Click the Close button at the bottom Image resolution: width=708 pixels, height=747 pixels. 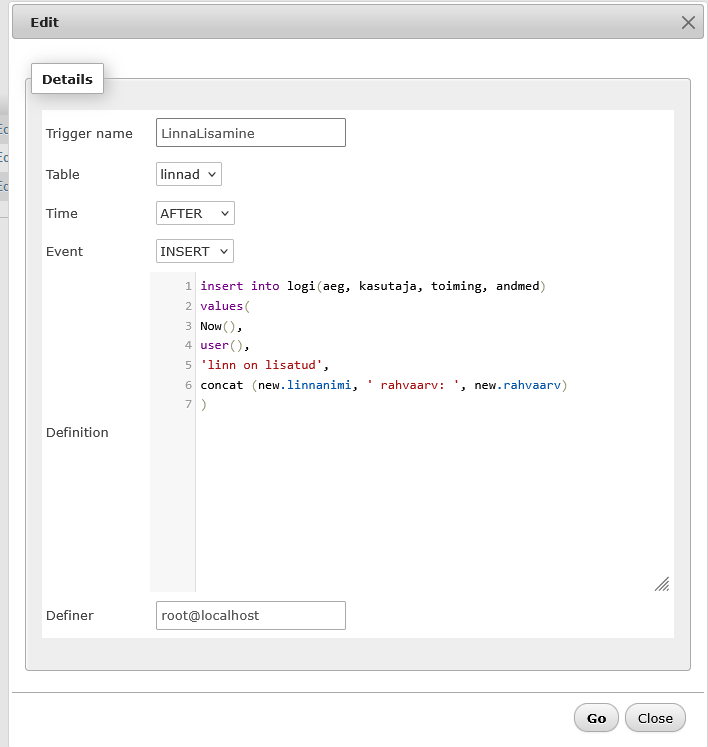click(655, 718)
